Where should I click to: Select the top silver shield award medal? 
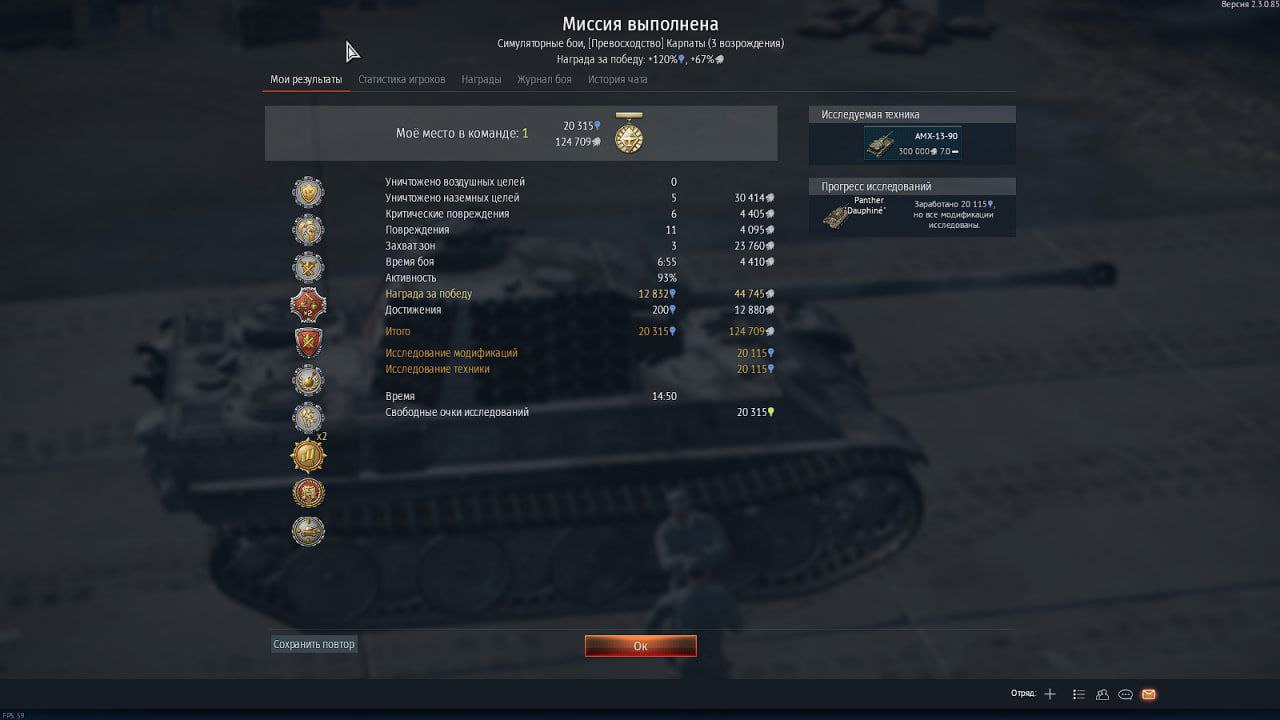(x=308, y=192)
